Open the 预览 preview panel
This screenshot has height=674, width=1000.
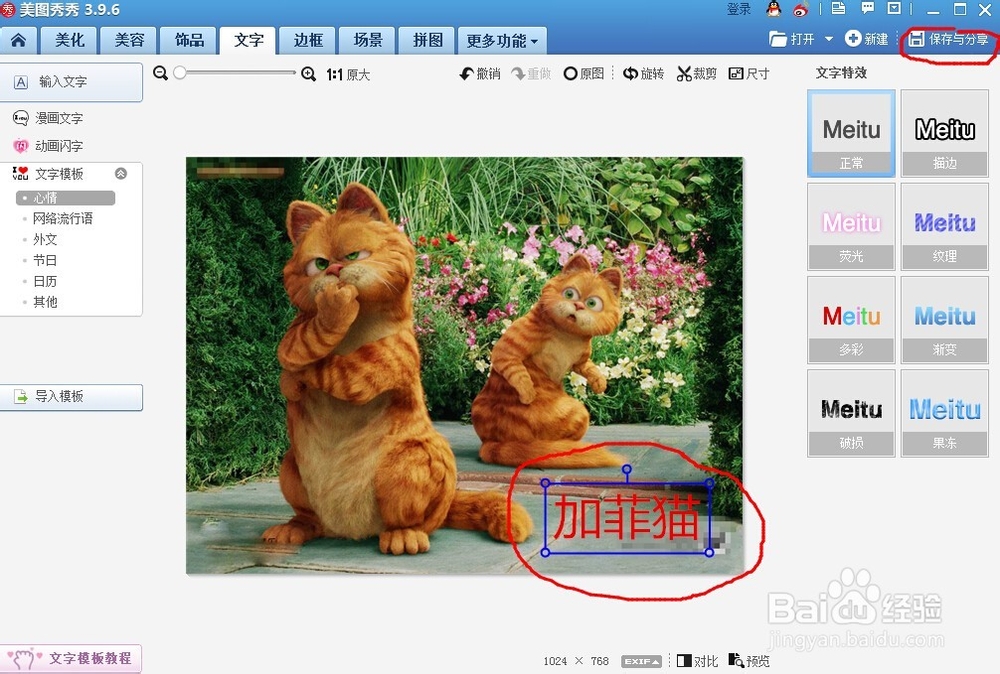tap(748, 660)
